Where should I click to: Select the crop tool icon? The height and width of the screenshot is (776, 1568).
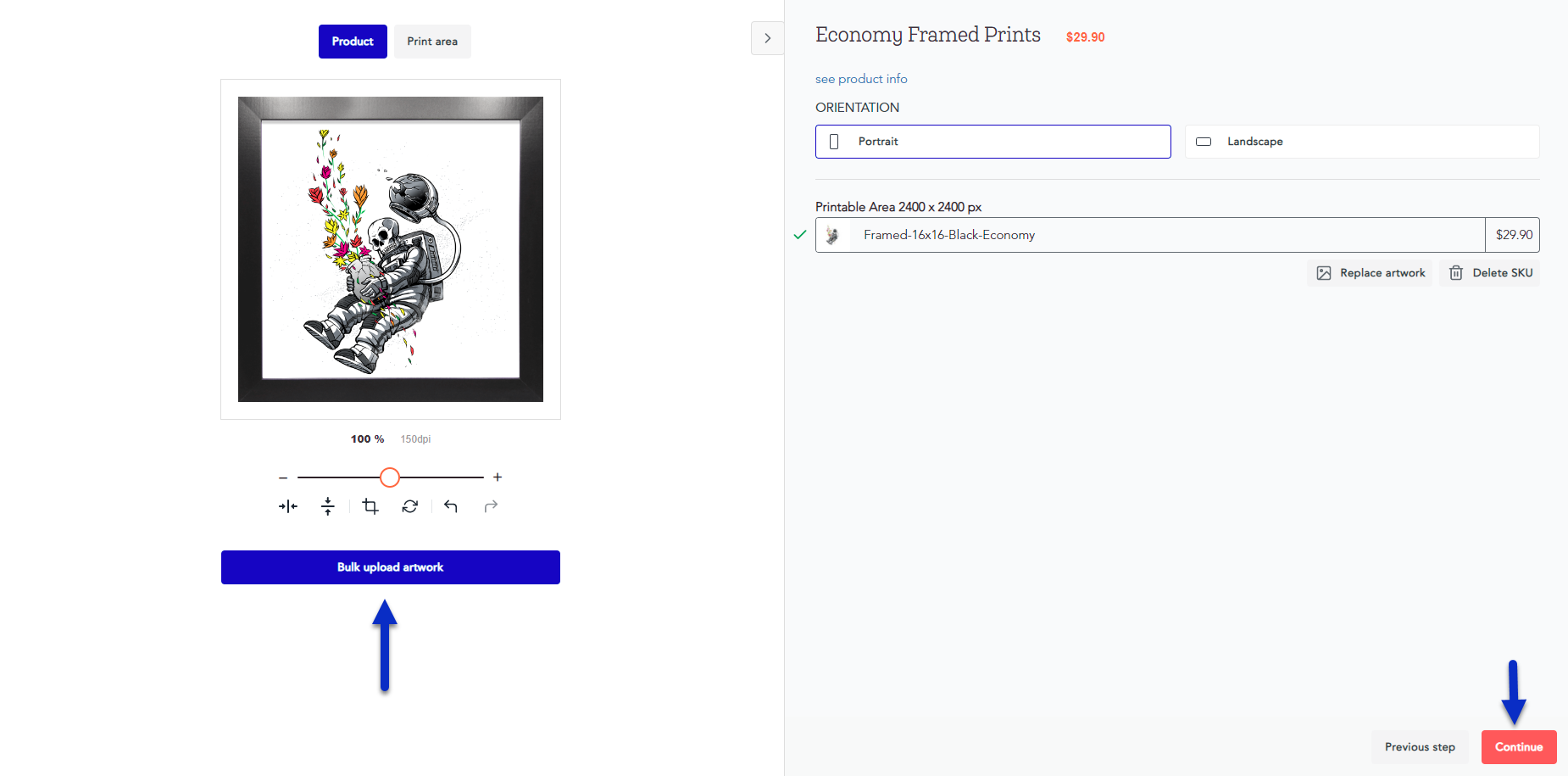click(370, 506)
